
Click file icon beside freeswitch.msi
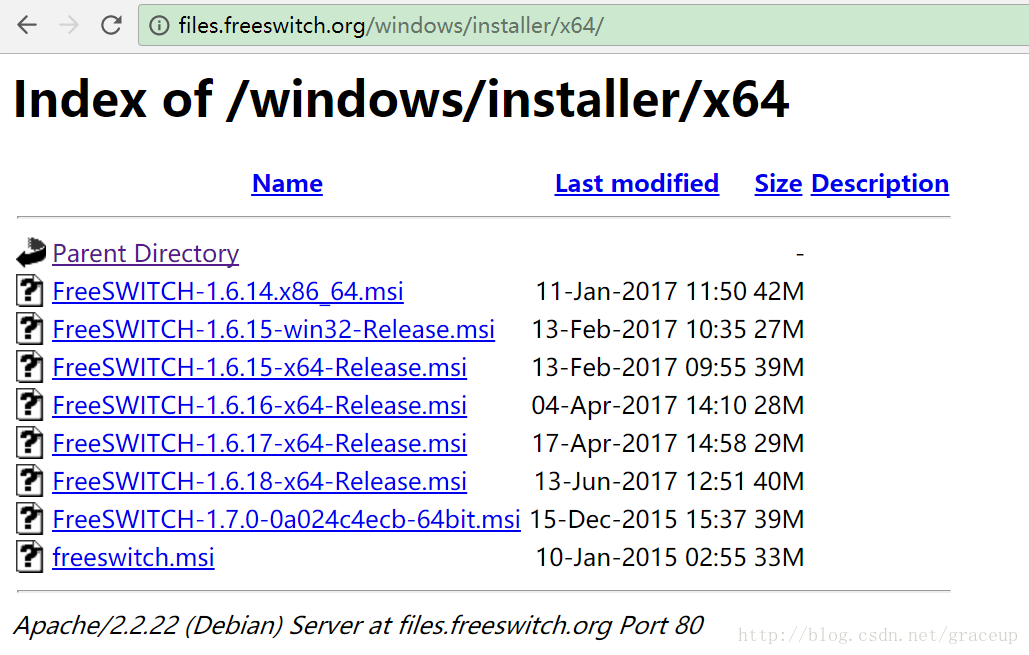pos(30,557)
